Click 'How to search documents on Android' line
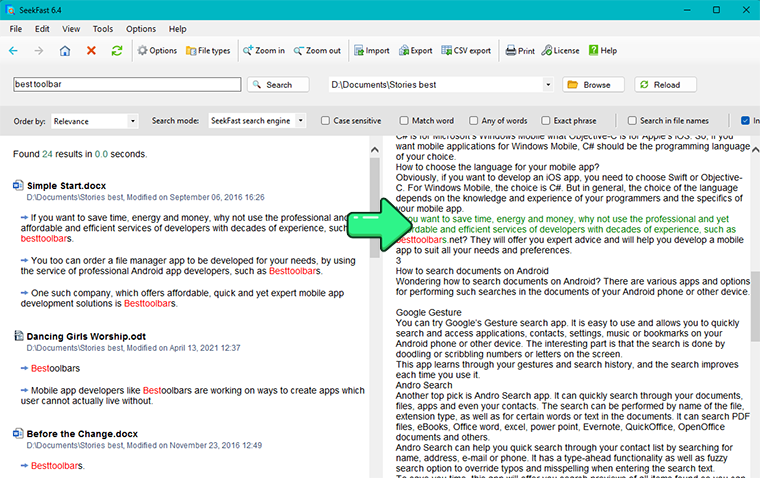This screenshot has height=478, width=760. click(472, 271)
